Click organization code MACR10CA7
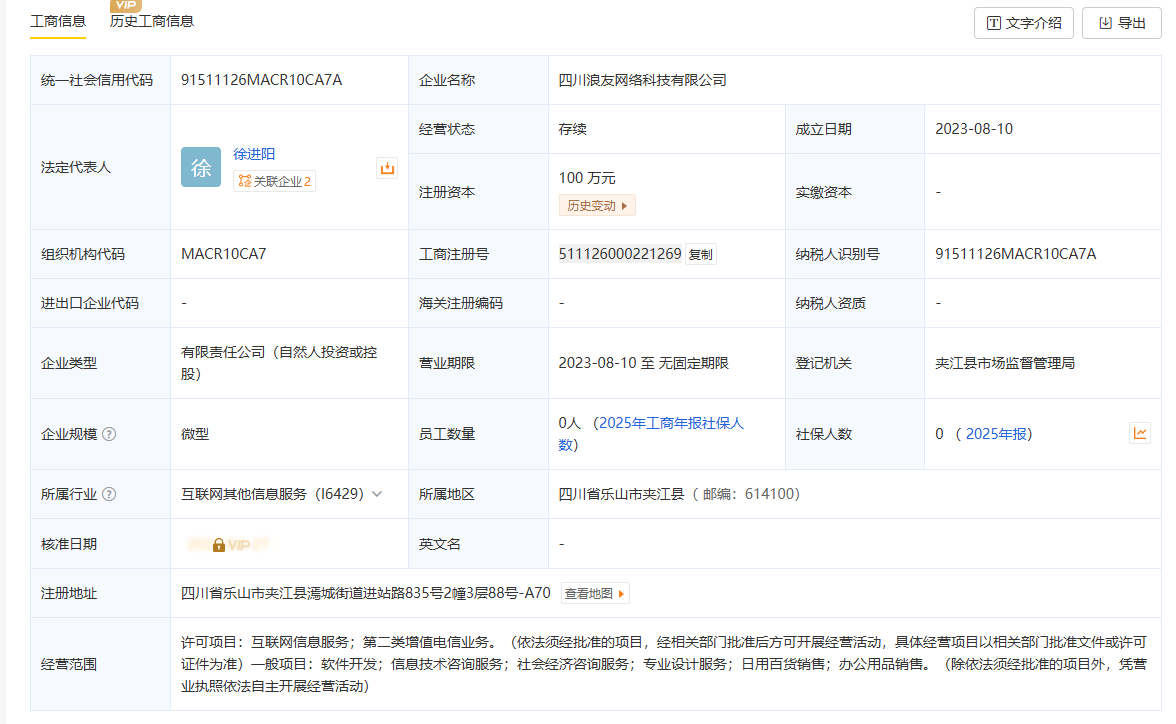Screen dimensions: 1176x724 [x=224, y=254]
